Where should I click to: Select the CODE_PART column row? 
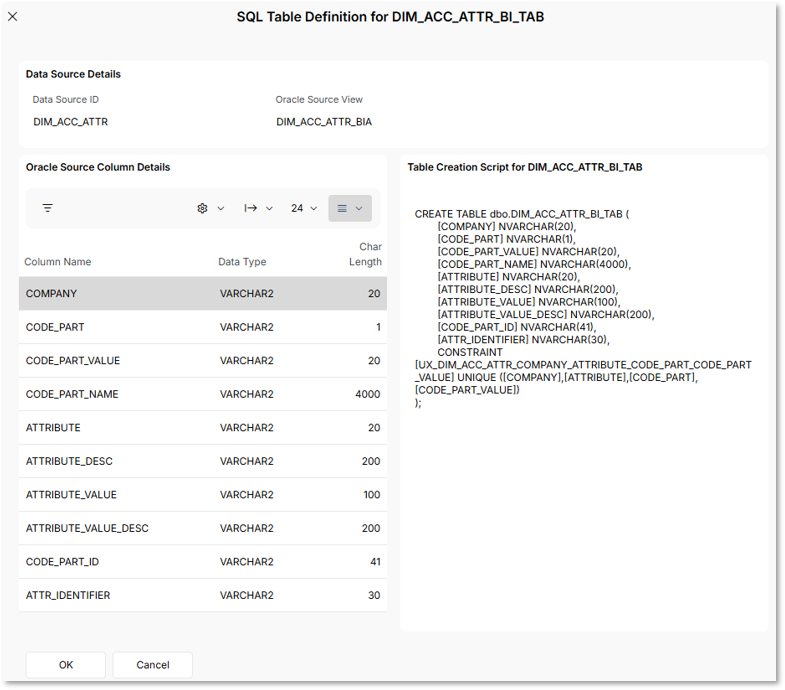pos(203,327)
